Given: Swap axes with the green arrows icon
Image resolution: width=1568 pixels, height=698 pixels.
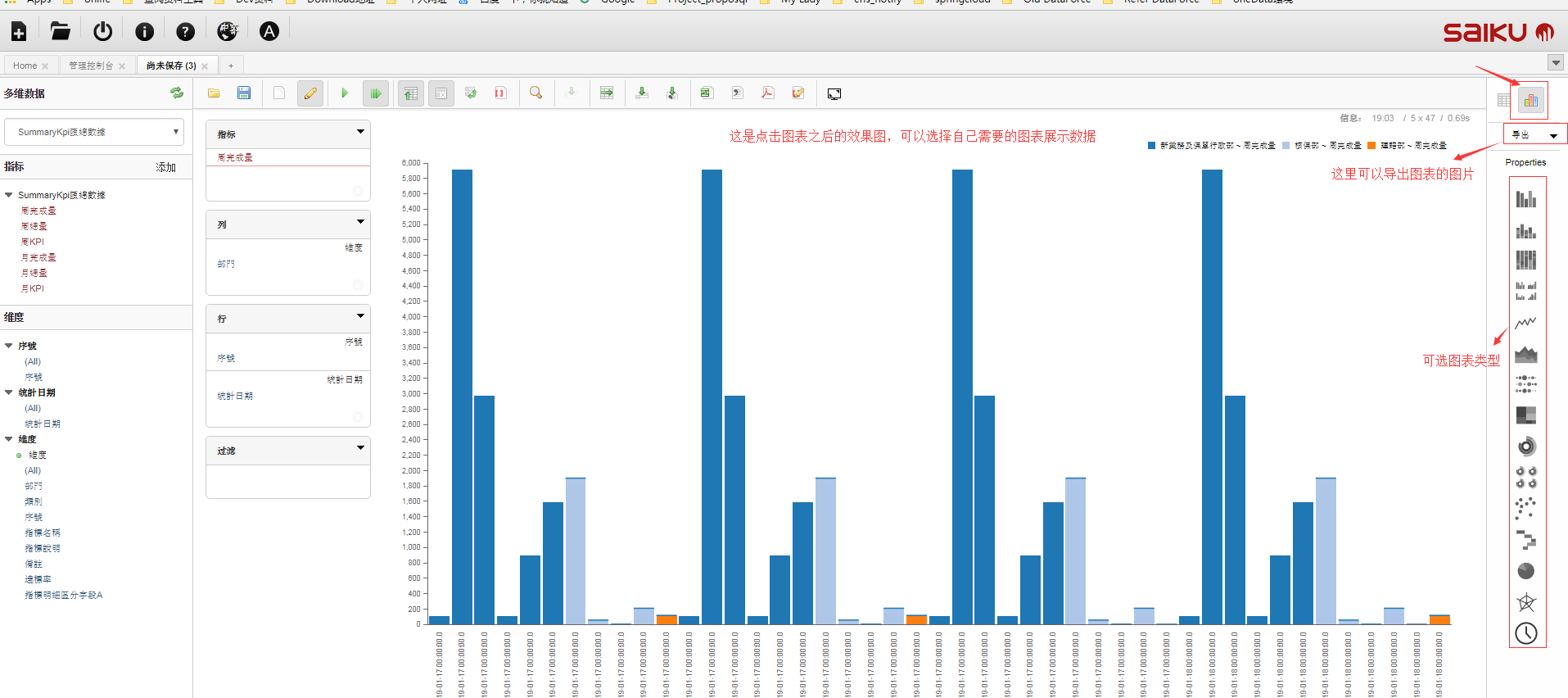Looking at the screenshot, I should (x=471, y=93).
